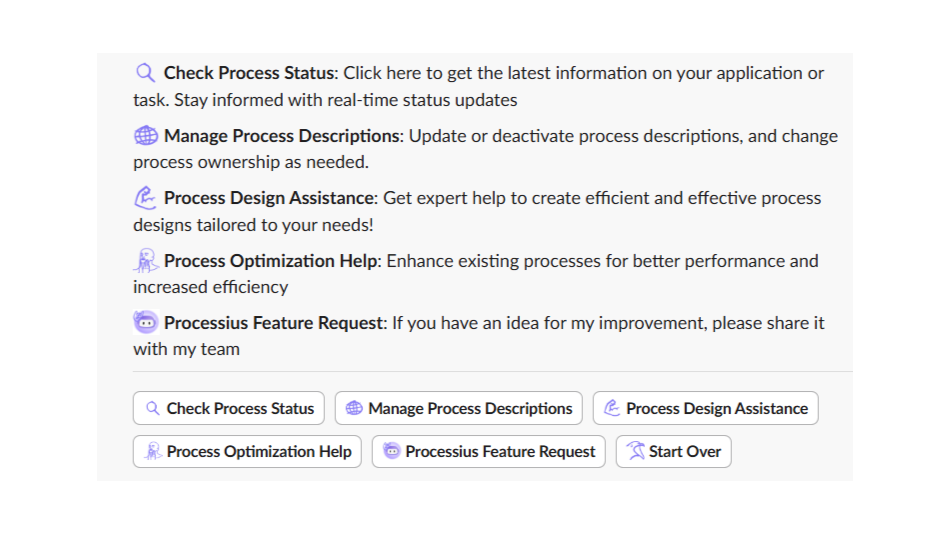949x534 pixels.
Task: Choose the Process Design Assistance button
Action: click(x=706, y=408)
